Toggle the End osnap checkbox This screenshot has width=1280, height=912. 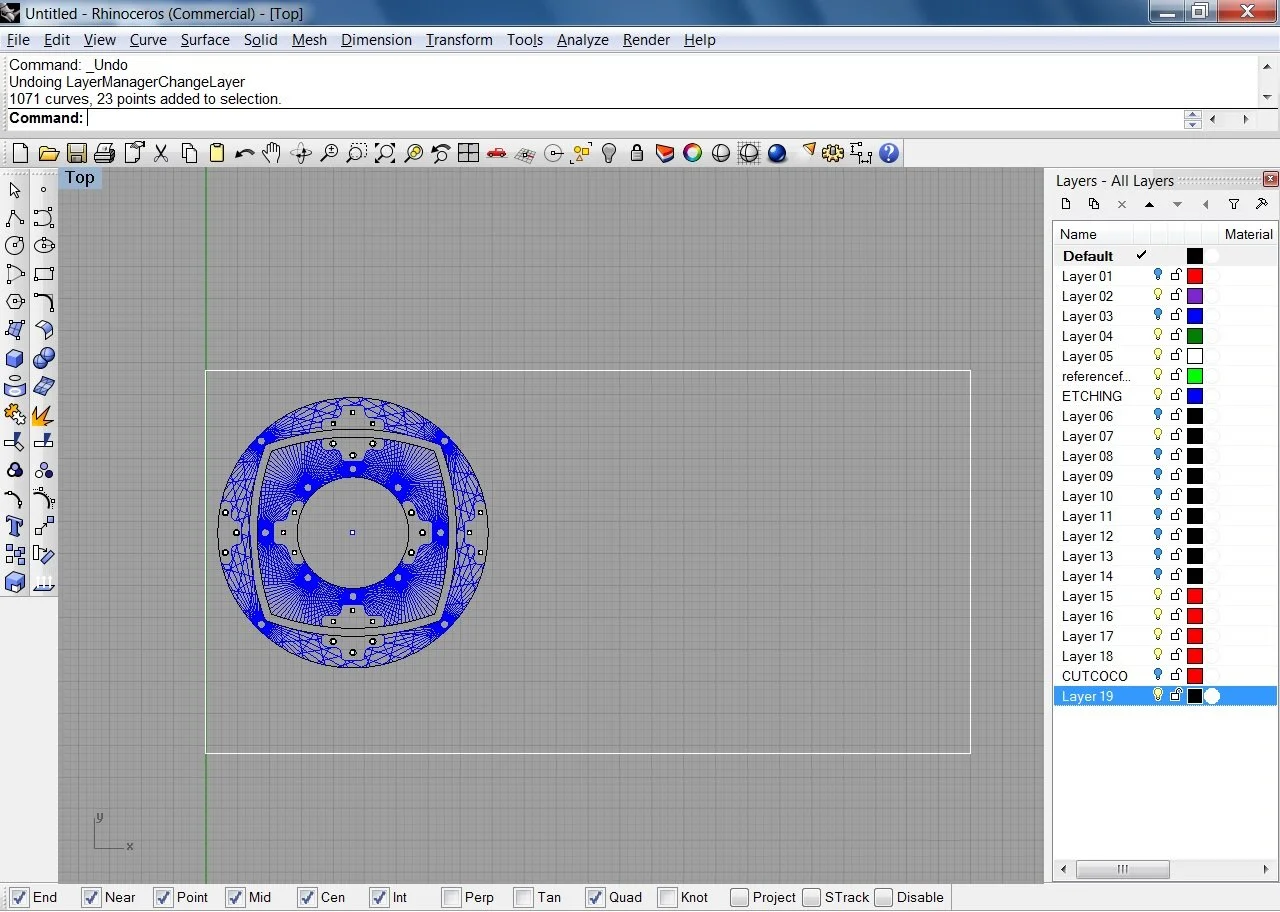[19, 897]
